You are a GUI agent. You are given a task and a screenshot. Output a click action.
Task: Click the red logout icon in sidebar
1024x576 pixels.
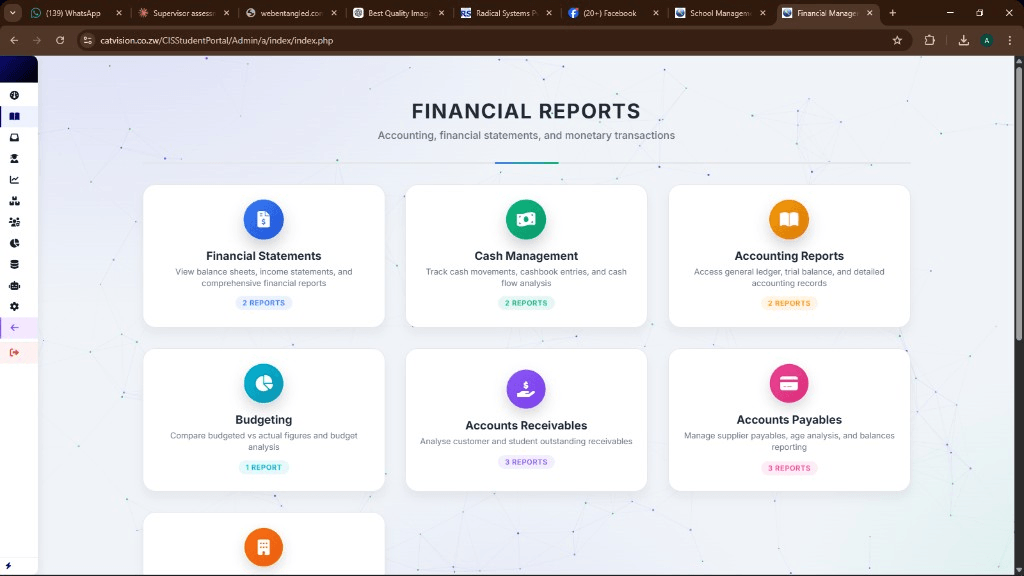(14, 353)
